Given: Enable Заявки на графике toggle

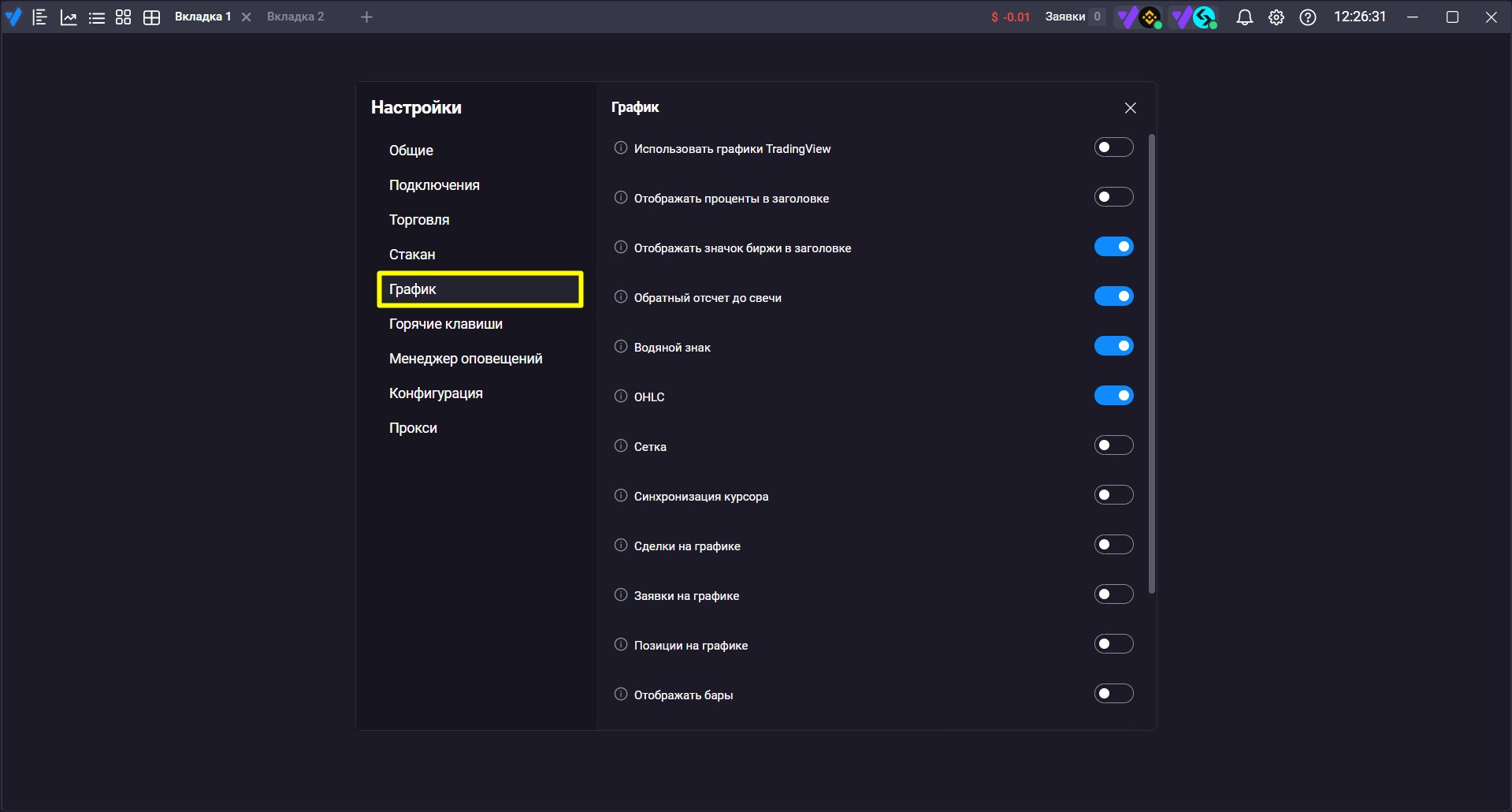Looking at the screenshot, I should [1113, 594].
